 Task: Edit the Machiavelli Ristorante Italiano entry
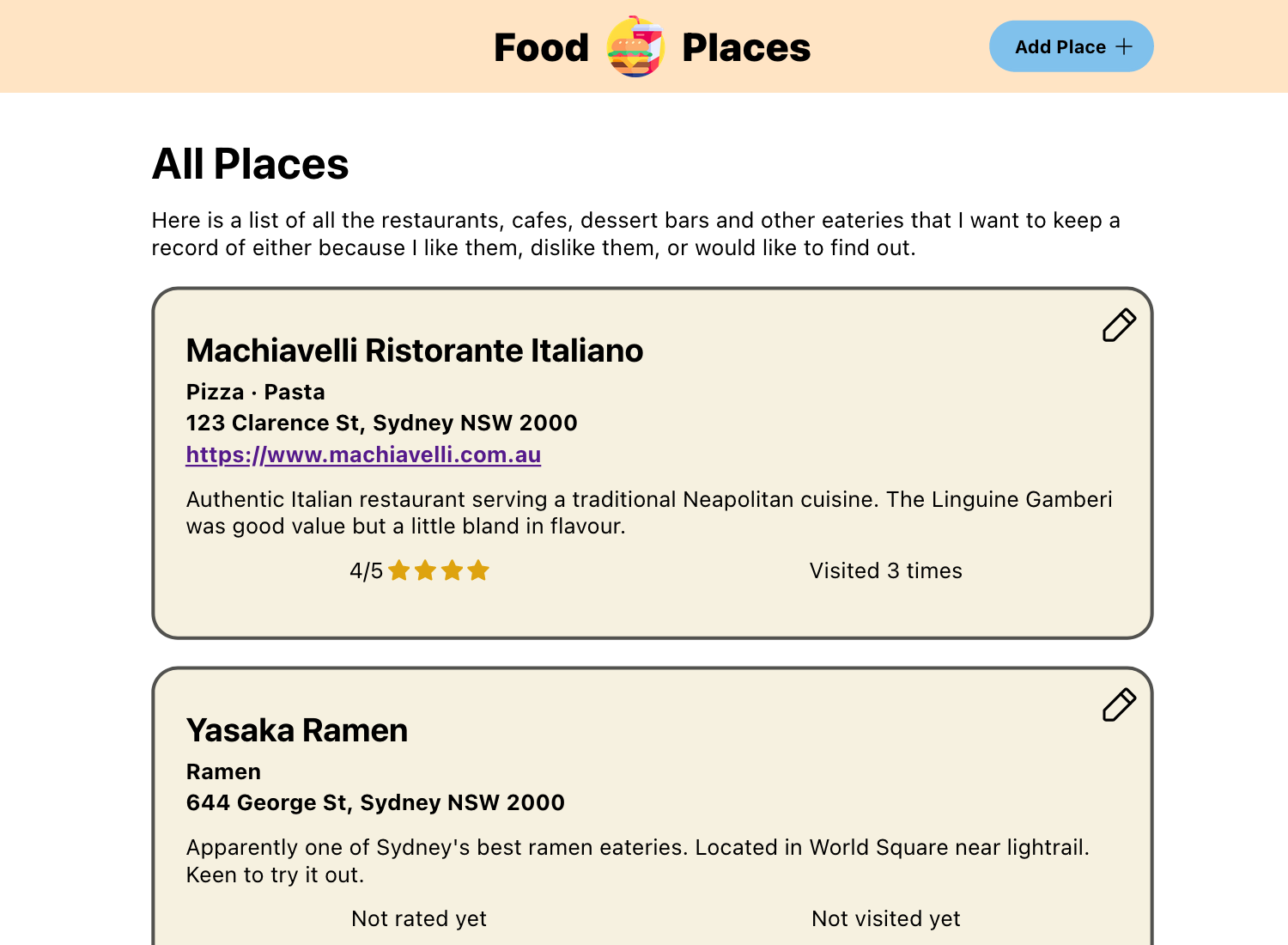coord(1119,326)
